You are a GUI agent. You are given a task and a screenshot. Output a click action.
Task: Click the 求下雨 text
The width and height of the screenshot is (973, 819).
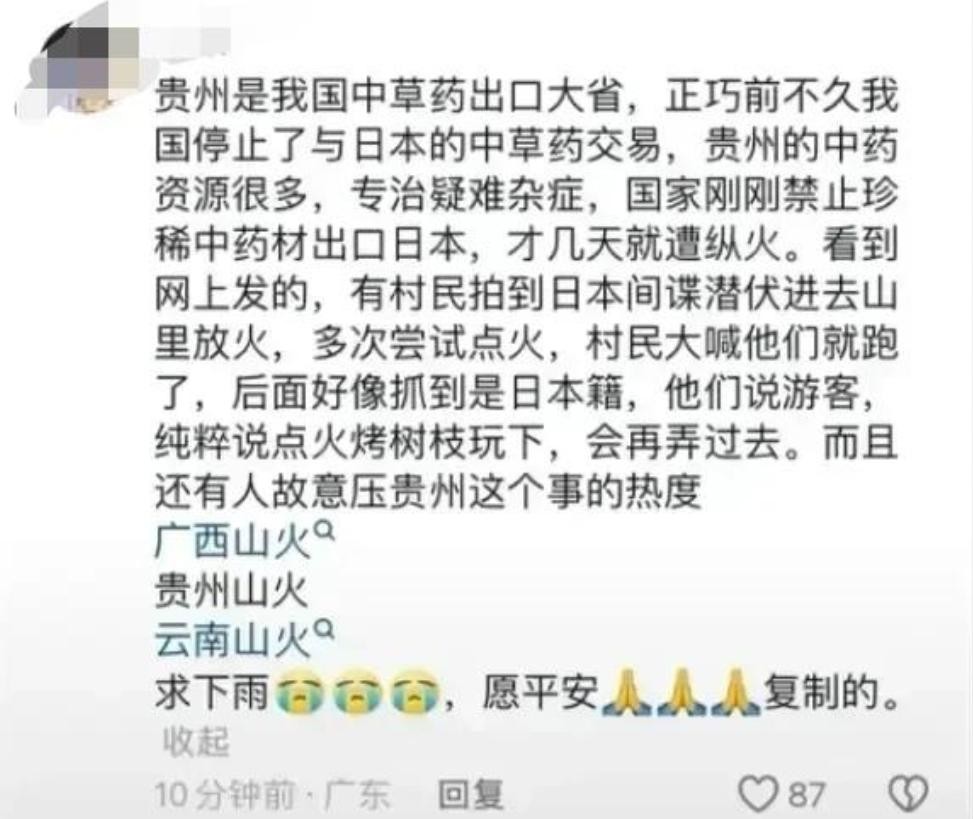(212, 693)
